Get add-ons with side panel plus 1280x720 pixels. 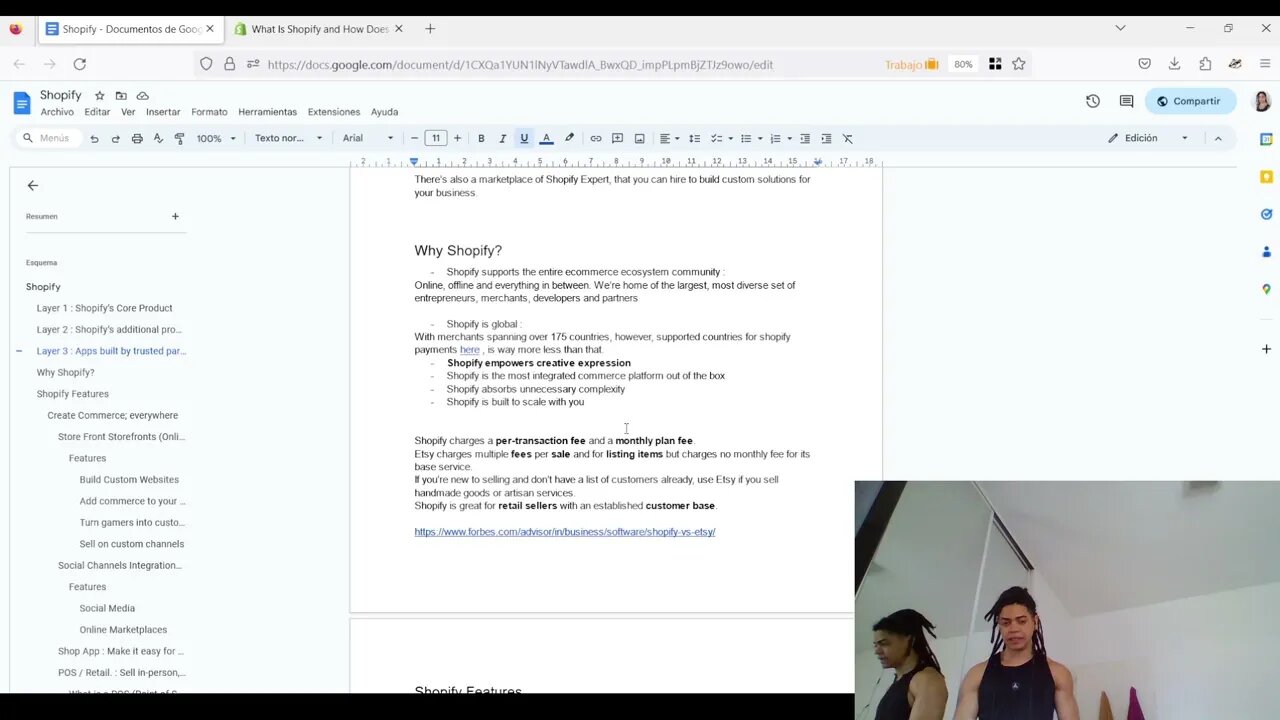point(1266,349)
